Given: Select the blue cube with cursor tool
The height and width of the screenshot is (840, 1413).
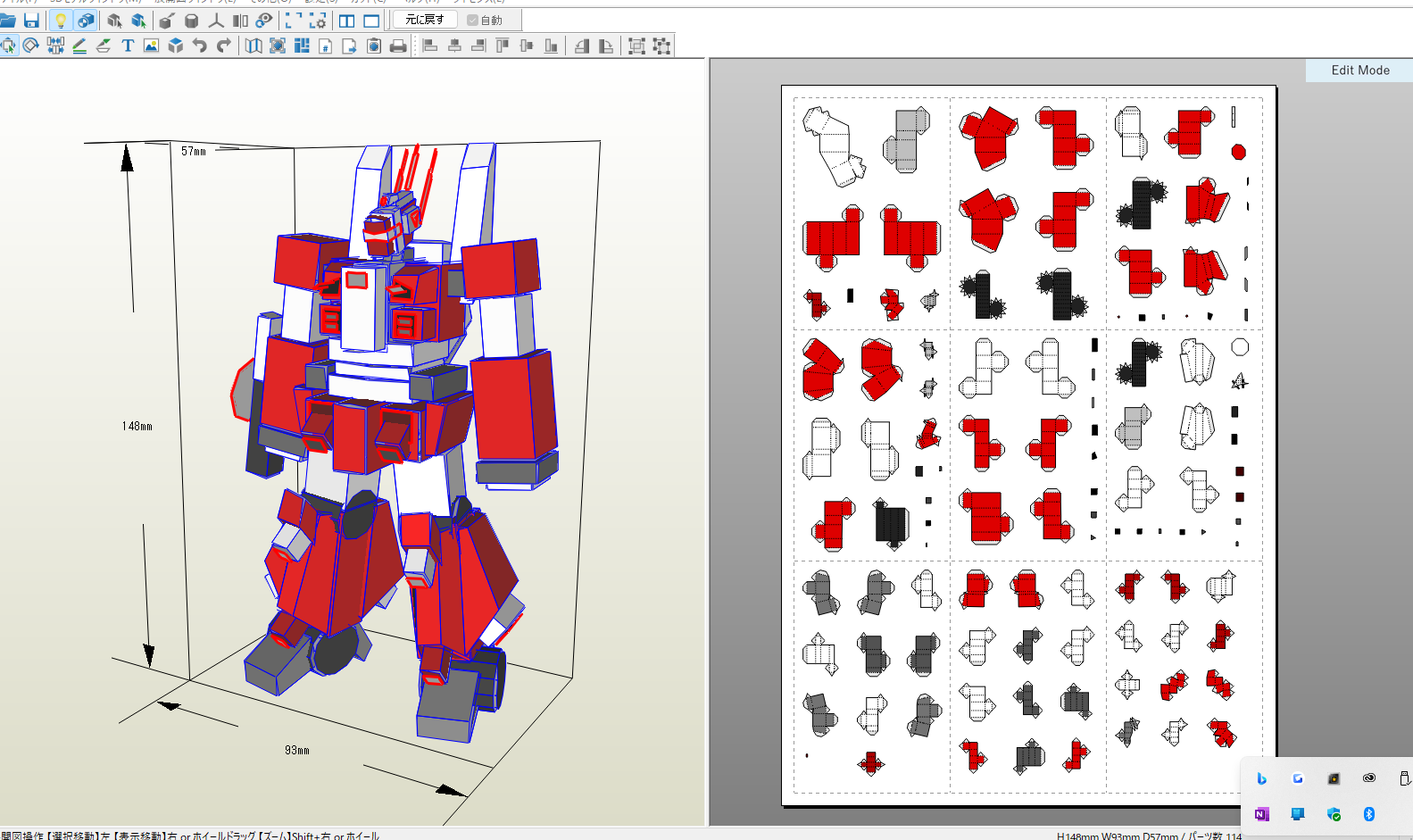Looking at the screenshot, I should point(138,21).
